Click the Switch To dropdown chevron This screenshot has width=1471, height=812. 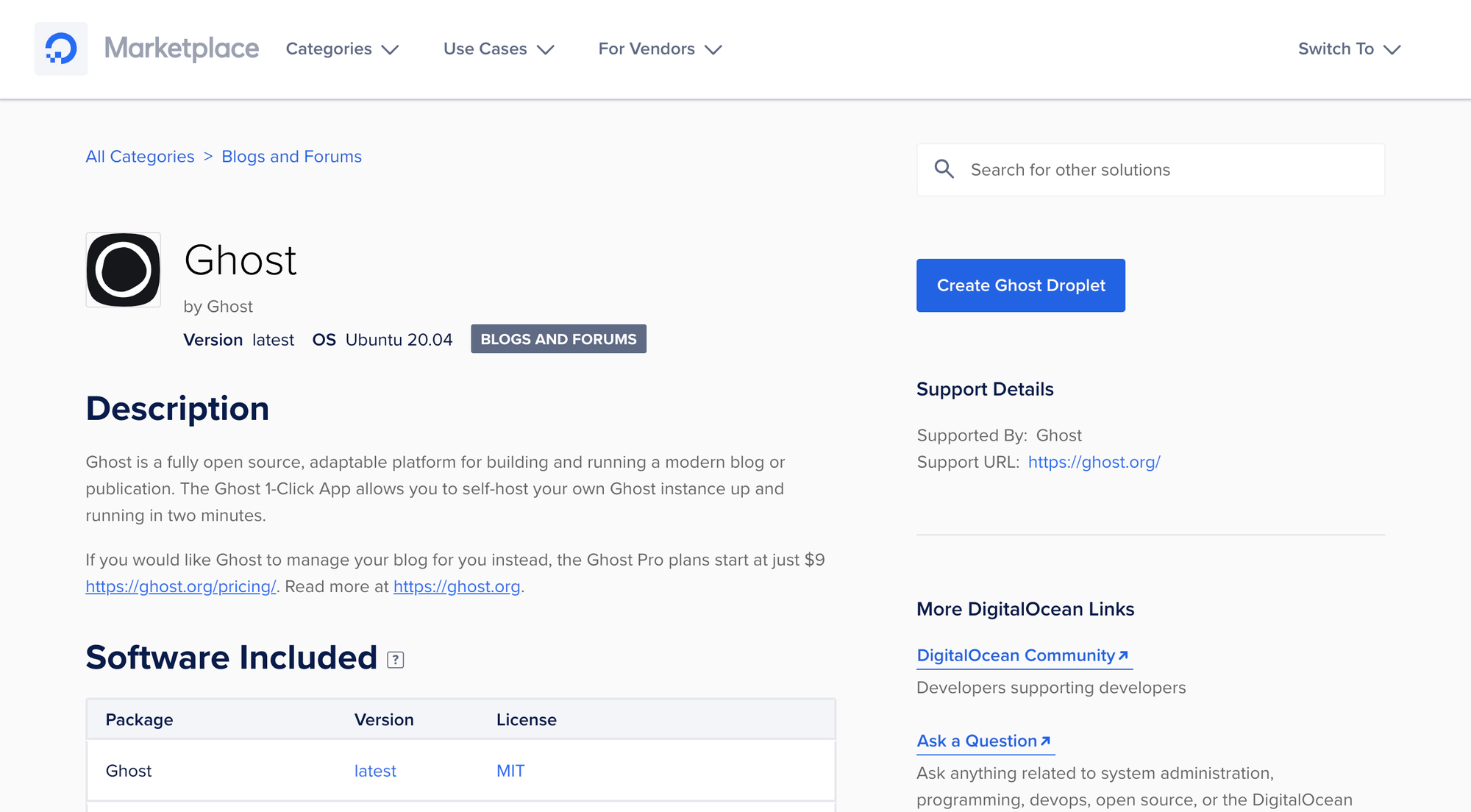point(1394,48)
